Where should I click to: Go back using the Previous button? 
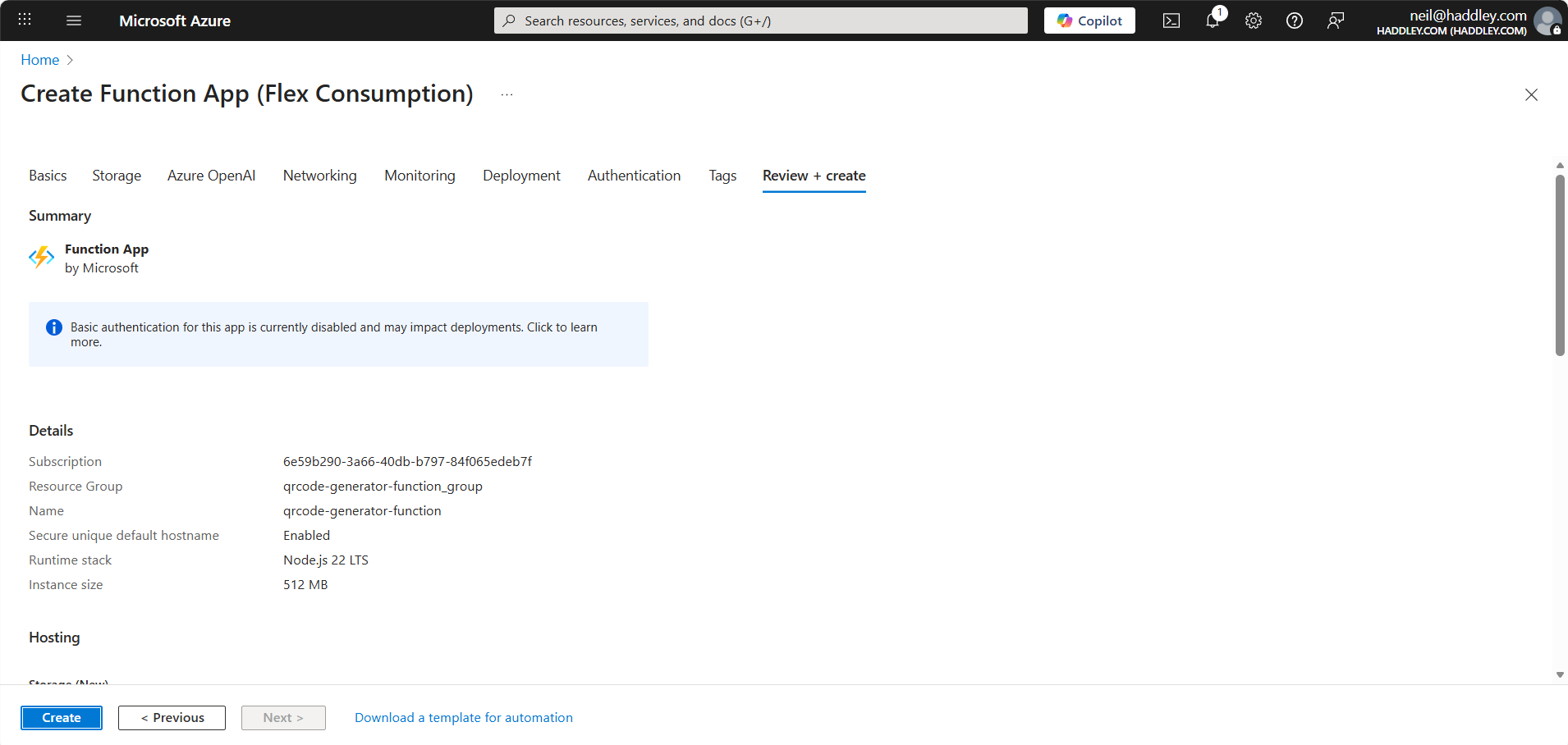172,717
